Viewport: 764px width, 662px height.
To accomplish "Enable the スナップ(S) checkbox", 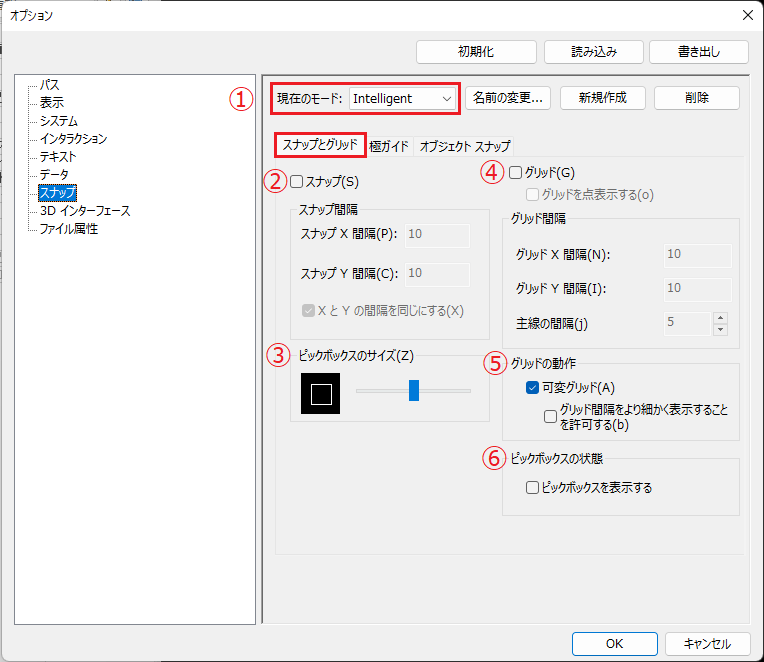I will click(297, 182).
